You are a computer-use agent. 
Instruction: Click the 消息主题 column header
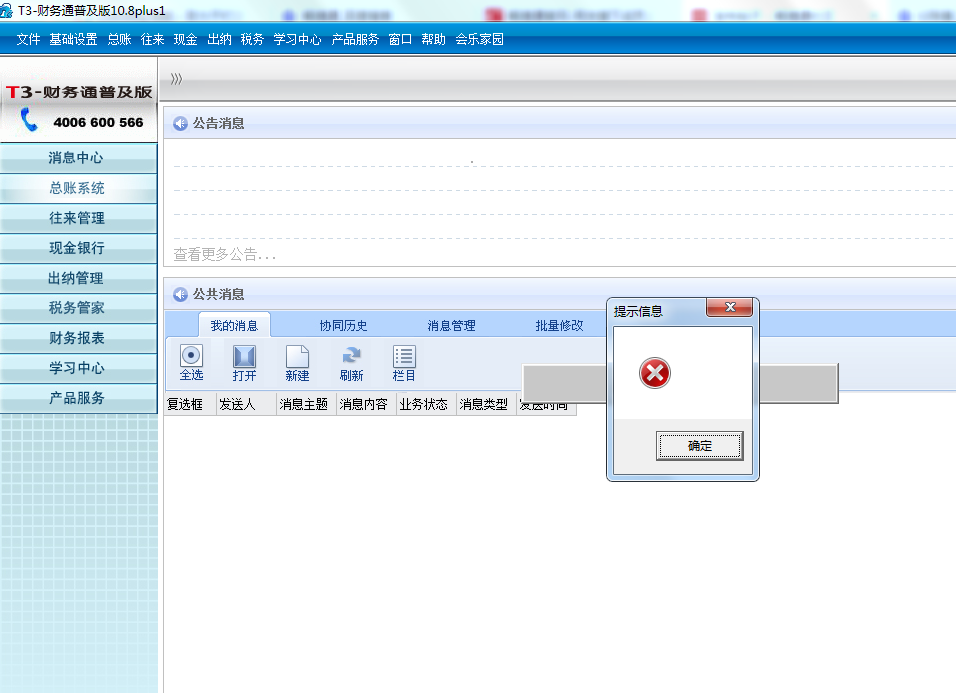click(x=307, y=404)
